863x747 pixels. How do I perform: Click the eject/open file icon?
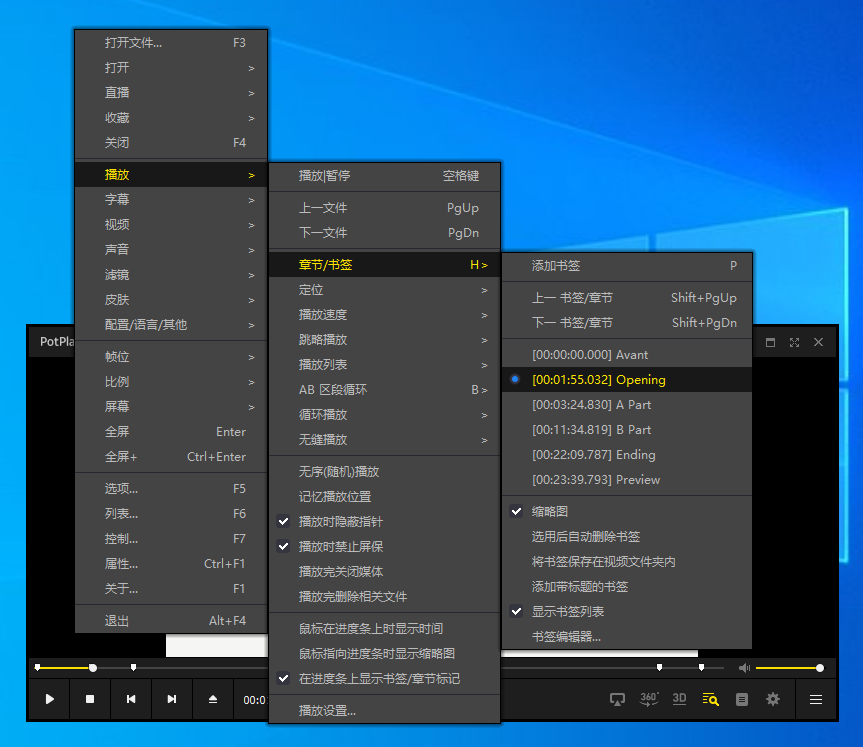(x=213, y=699)
